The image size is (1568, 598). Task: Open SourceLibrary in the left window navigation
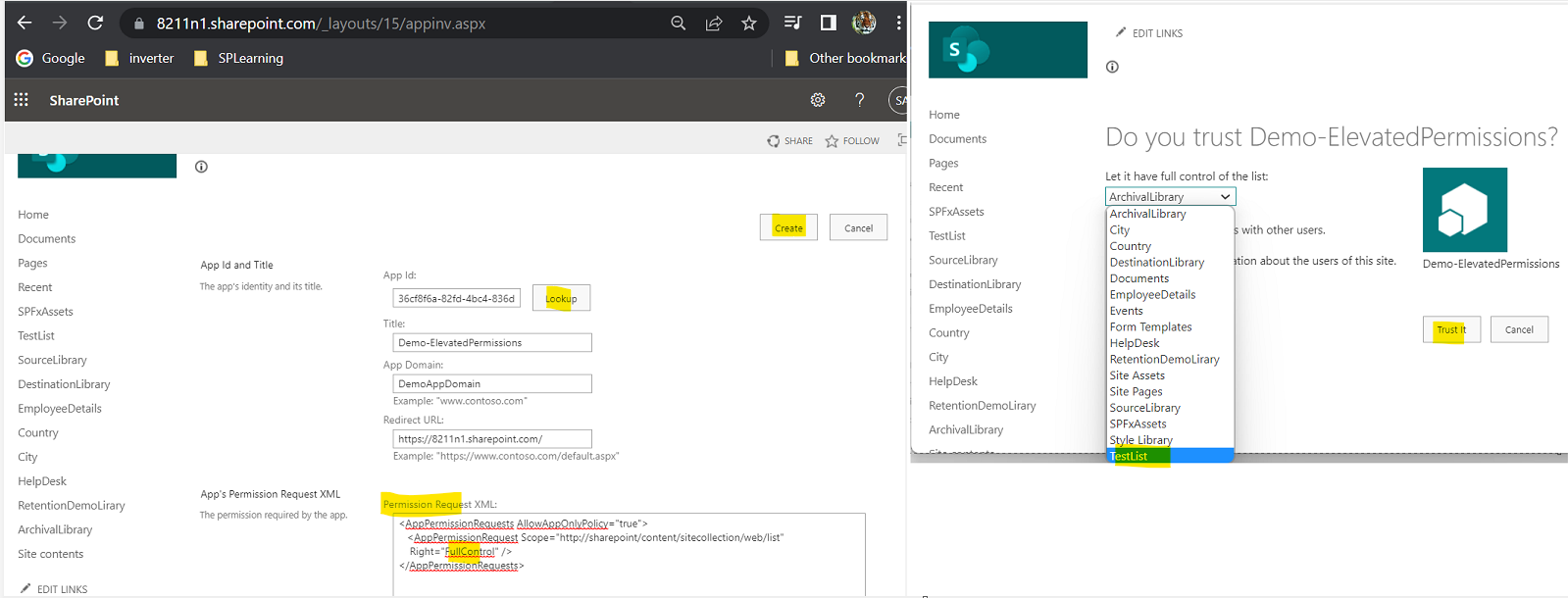pyautogui.click(x=52, y=360)
